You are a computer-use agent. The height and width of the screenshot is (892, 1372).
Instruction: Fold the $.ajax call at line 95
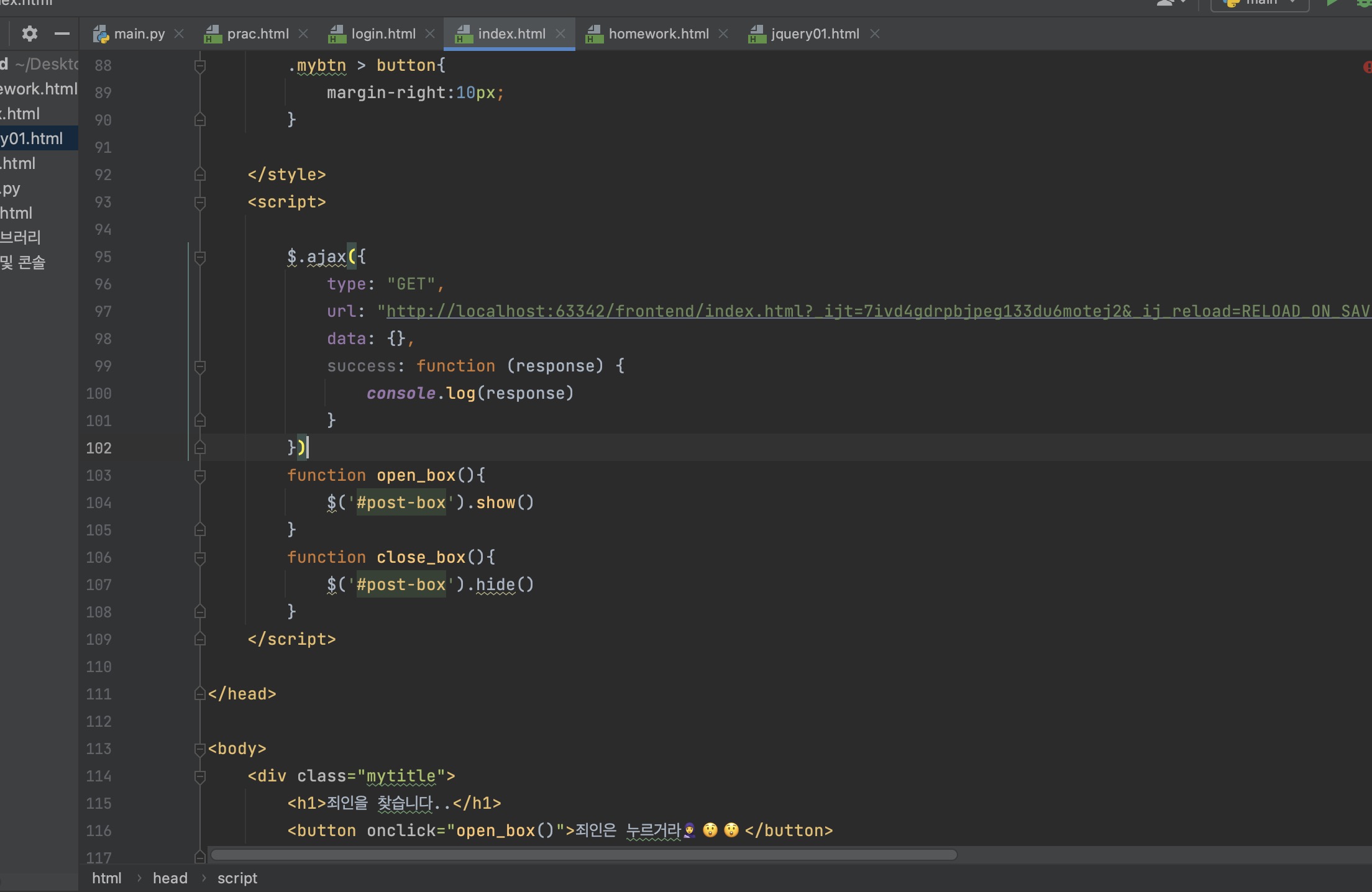[x=200, y=257]
